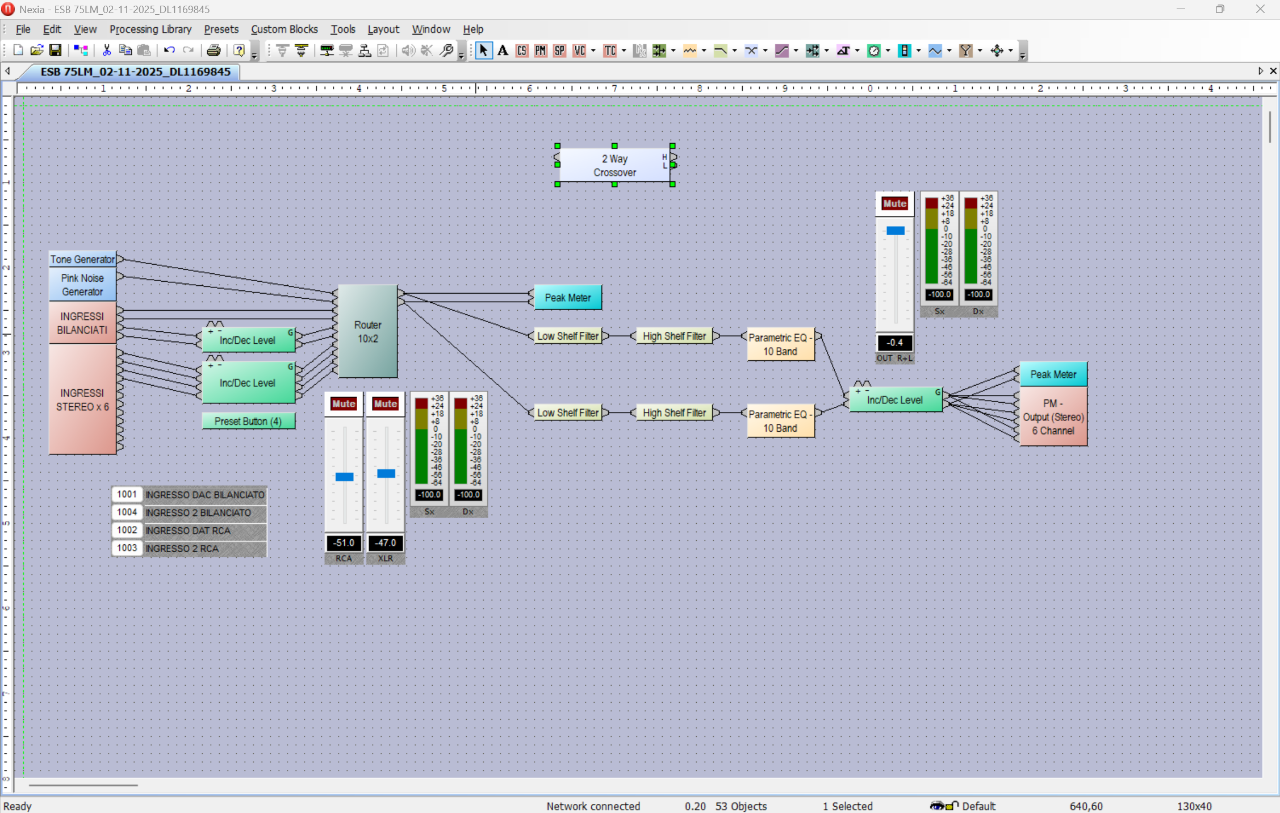Click the Save file toolbar icon
1280x813 pixels.
click(55, 50)
